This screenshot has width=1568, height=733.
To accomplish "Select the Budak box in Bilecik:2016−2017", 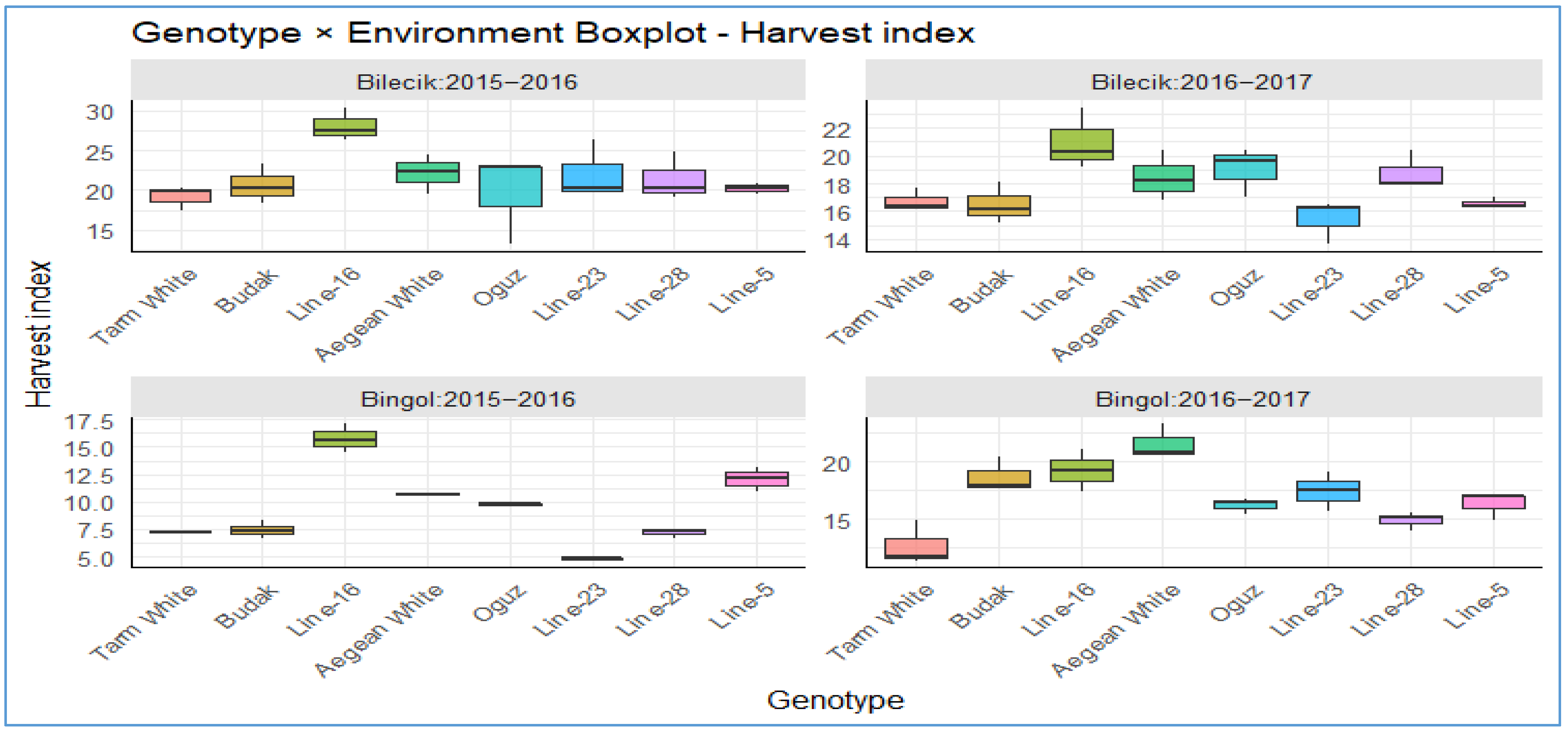I will (x=999, y=205).
